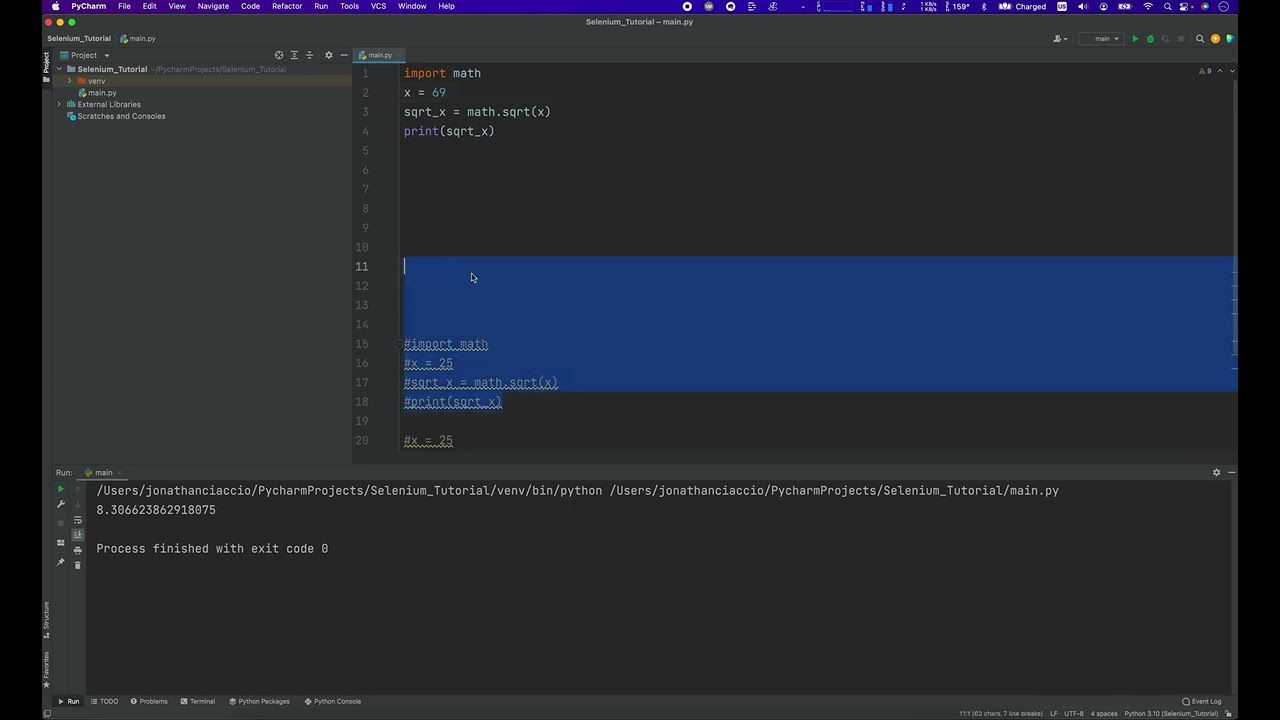Viewport: 1280px width, 720px height.
Task: Click the 4 spaces indent setting
Action: (x=1104, y=714)
